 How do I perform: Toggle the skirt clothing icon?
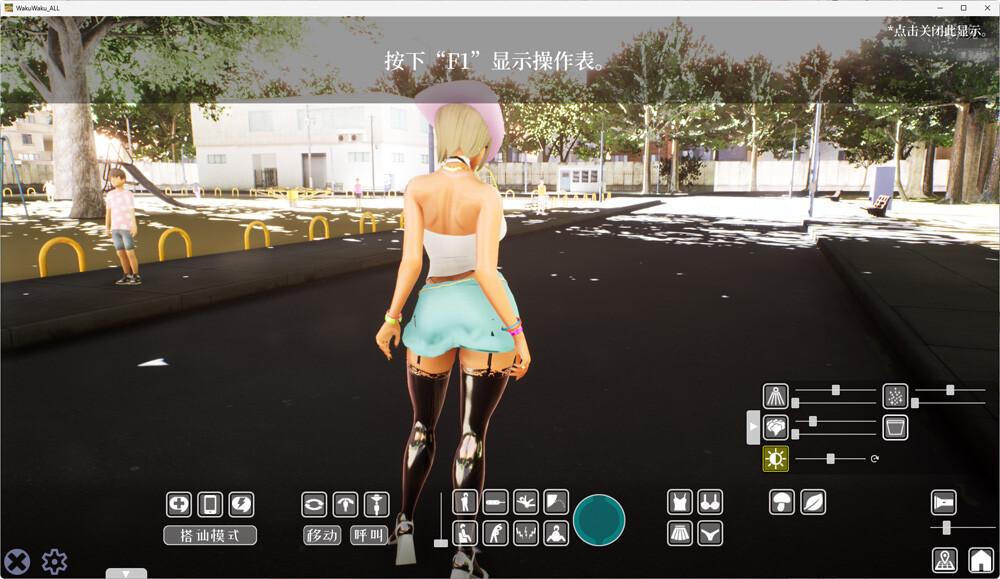[680, 533]
